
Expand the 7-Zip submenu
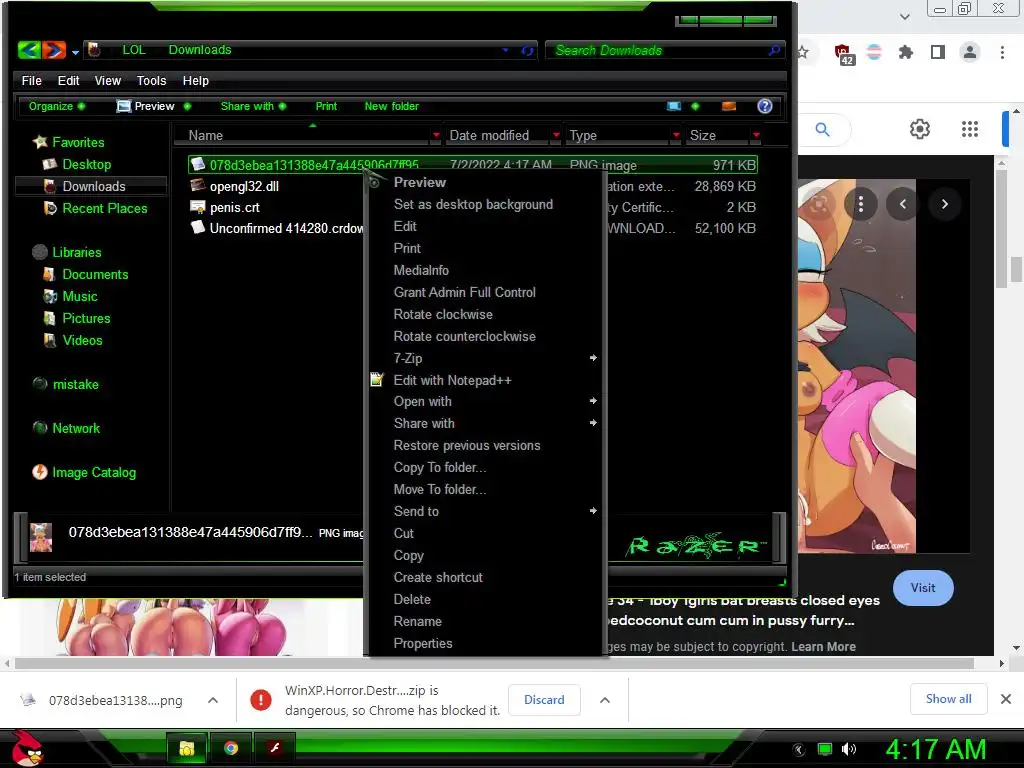click(x=485, y=358)
